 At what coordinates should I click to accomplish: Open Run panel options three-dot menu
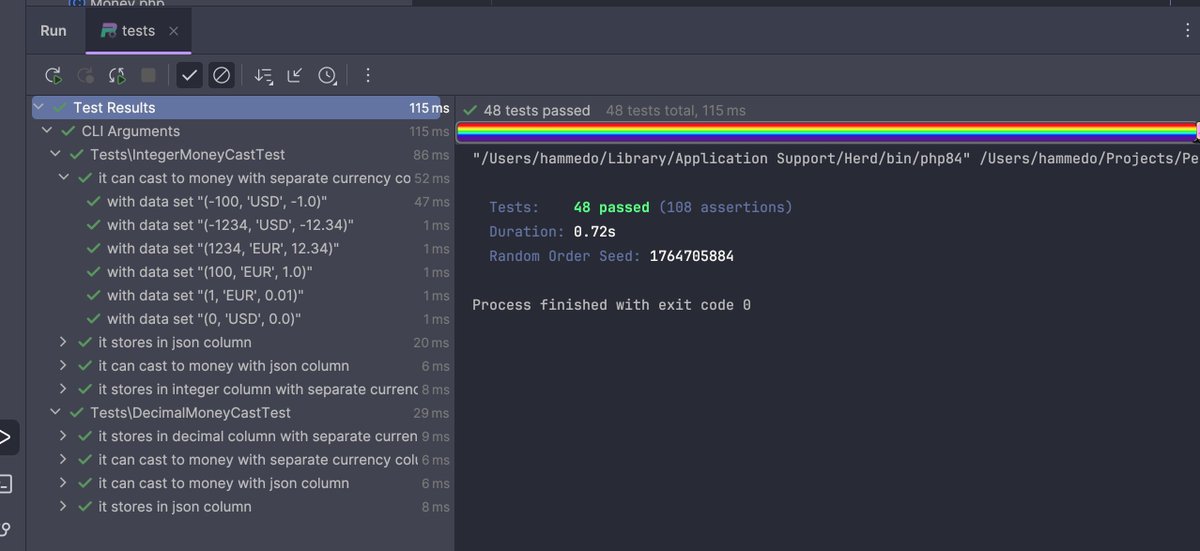(1187, 30)
